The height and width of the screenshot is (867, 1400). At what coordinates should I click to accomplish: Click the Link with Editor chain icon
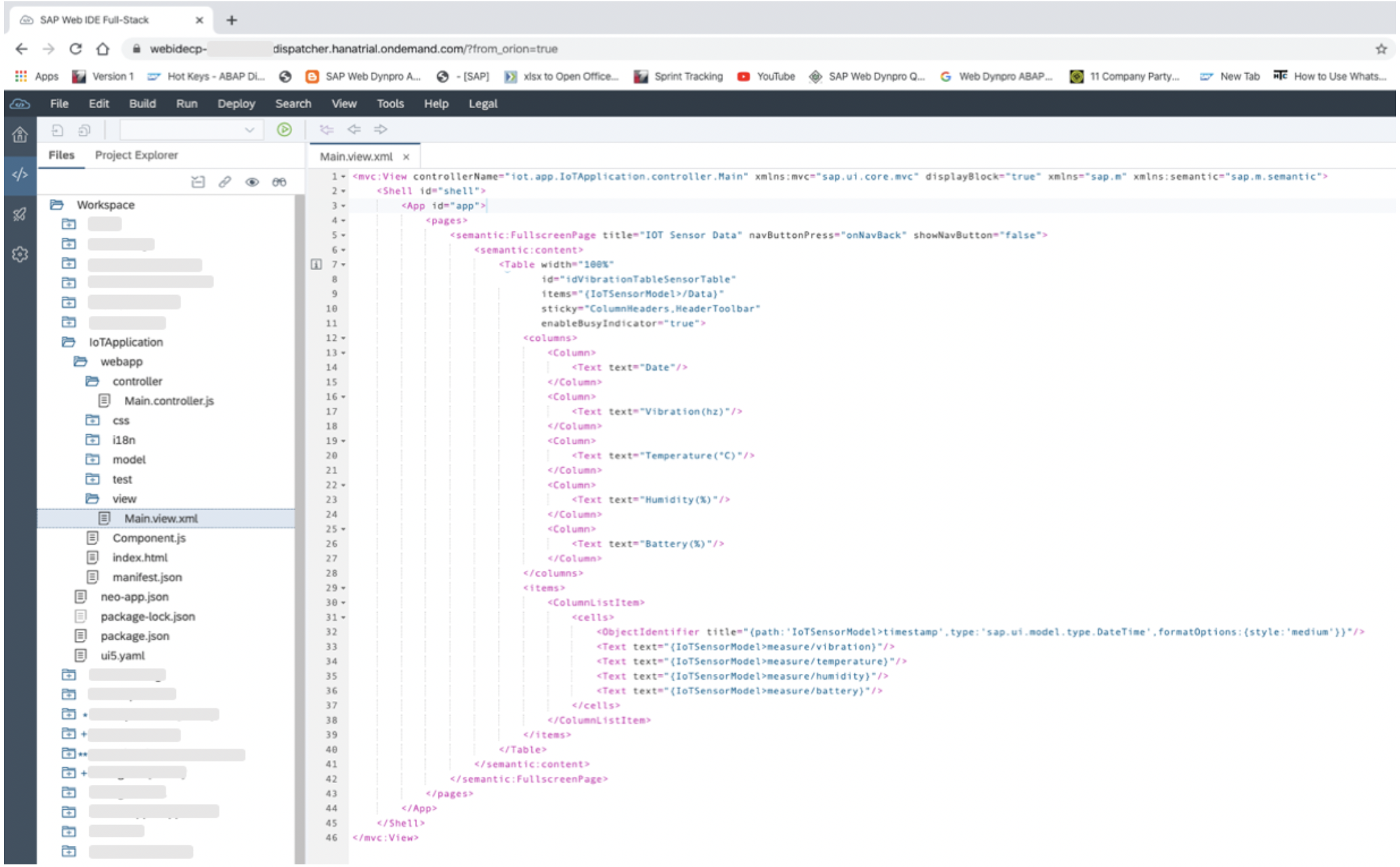pyautogui.click(x=225, y=182)
